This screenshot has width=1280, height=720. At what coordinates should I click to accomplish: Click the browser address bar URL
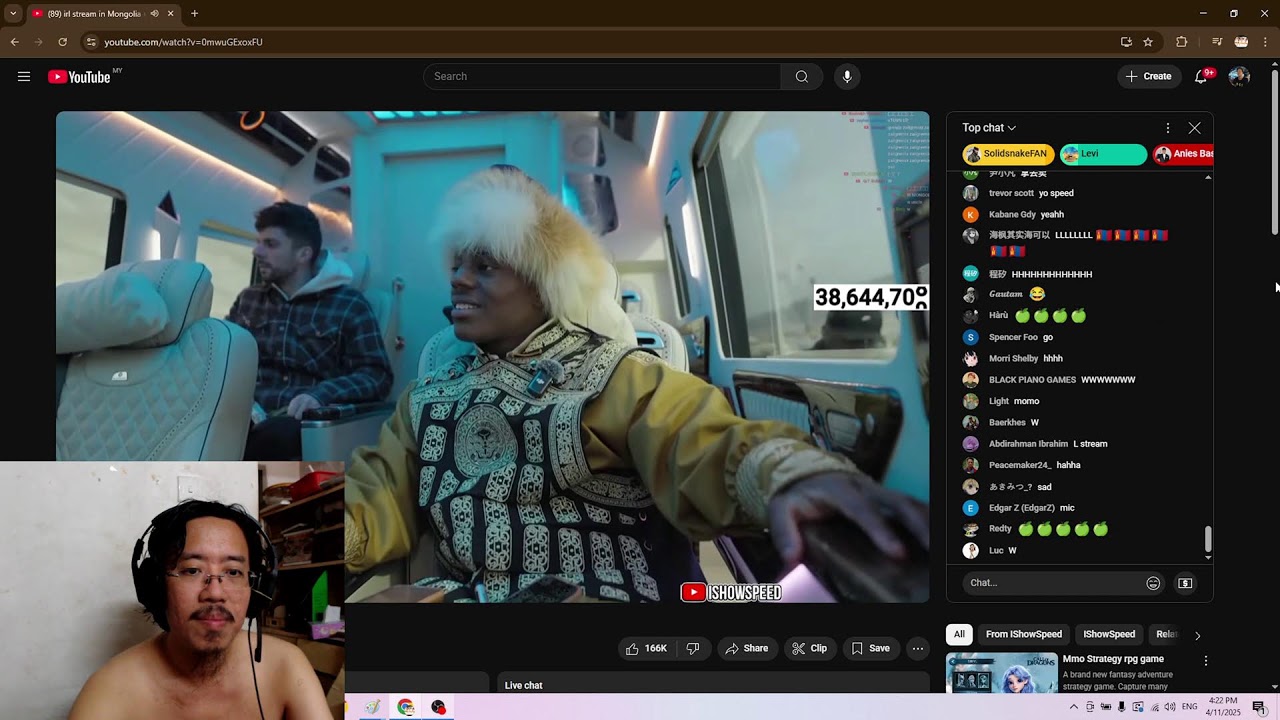[x=184, y=42]
